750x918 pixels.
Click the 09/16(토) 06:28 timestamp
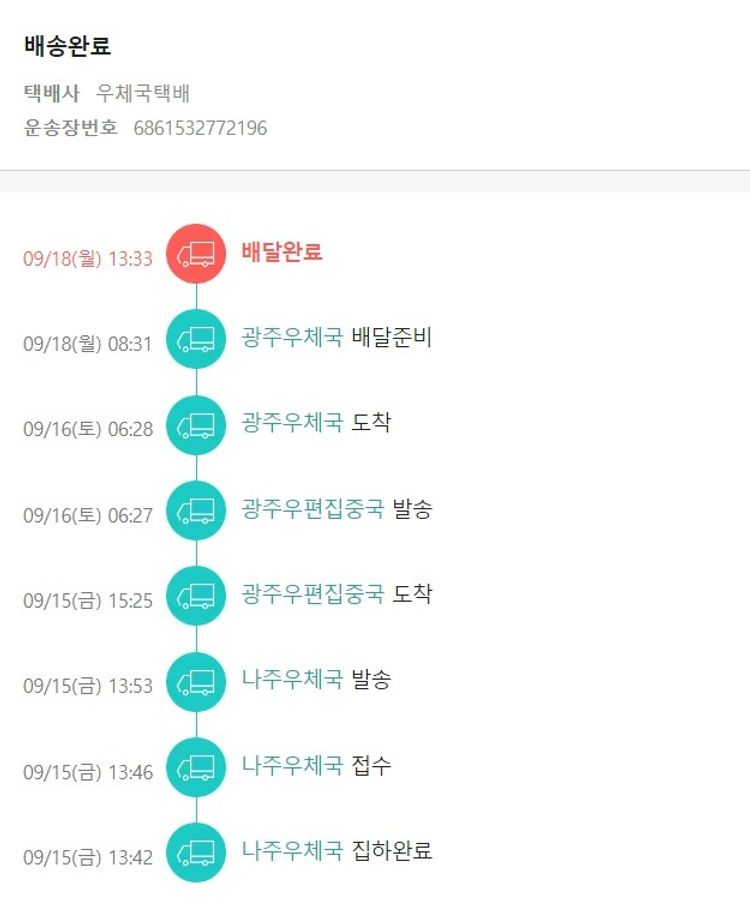coord(88,429)
